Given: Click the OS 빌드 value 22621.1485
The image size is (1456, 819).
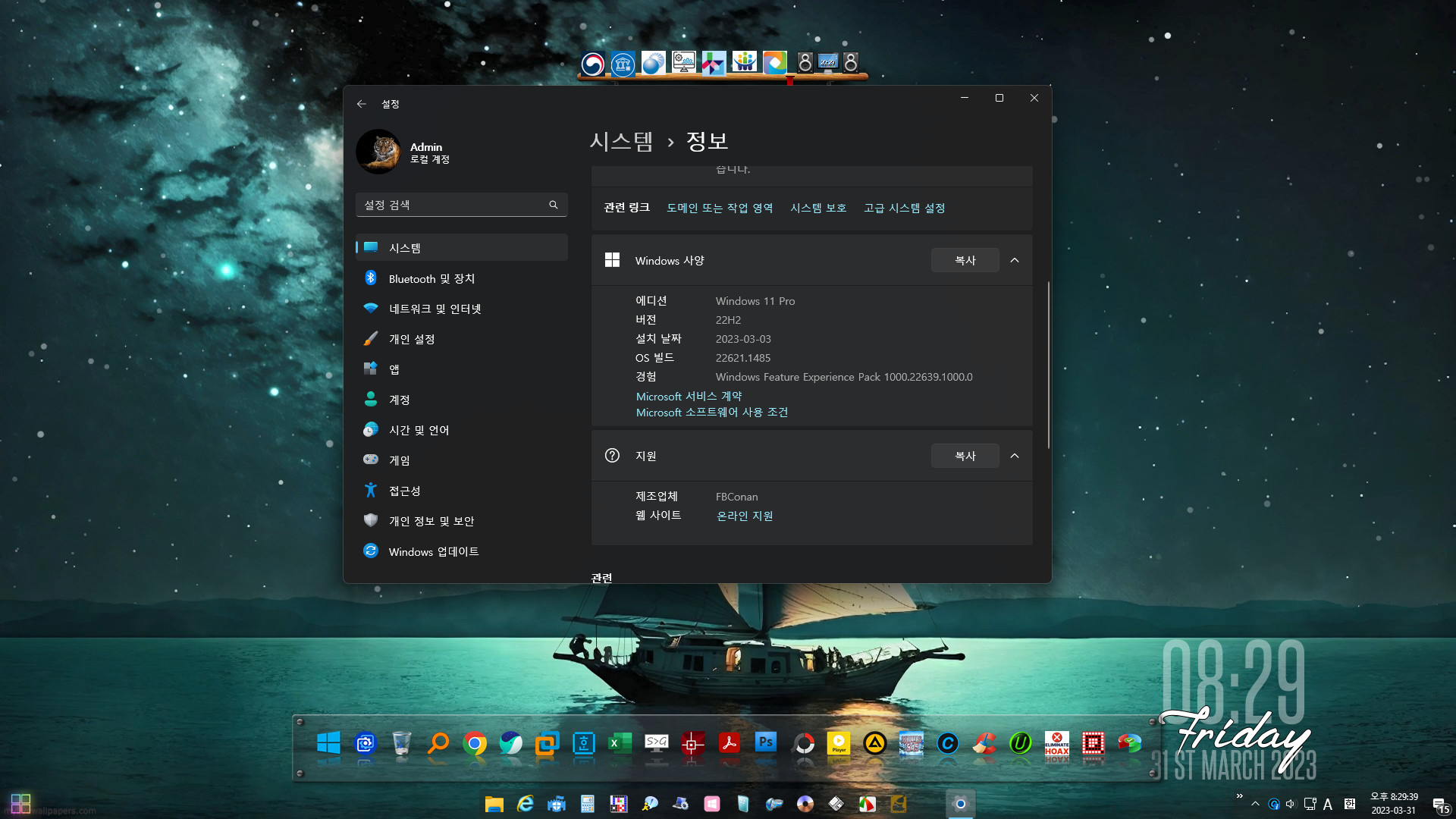Looking at the screenshot, I should tap(743, 358).
